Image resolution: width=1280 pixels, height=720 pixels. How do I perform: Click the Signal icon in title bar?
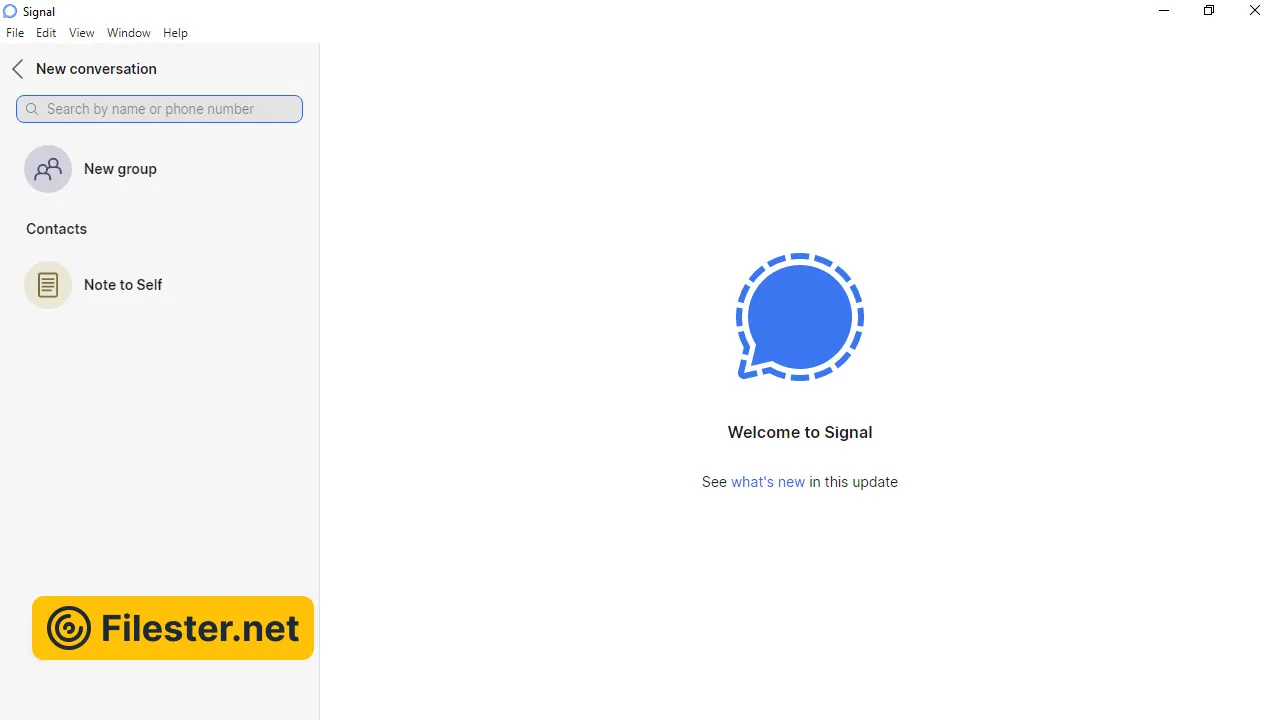10,11
